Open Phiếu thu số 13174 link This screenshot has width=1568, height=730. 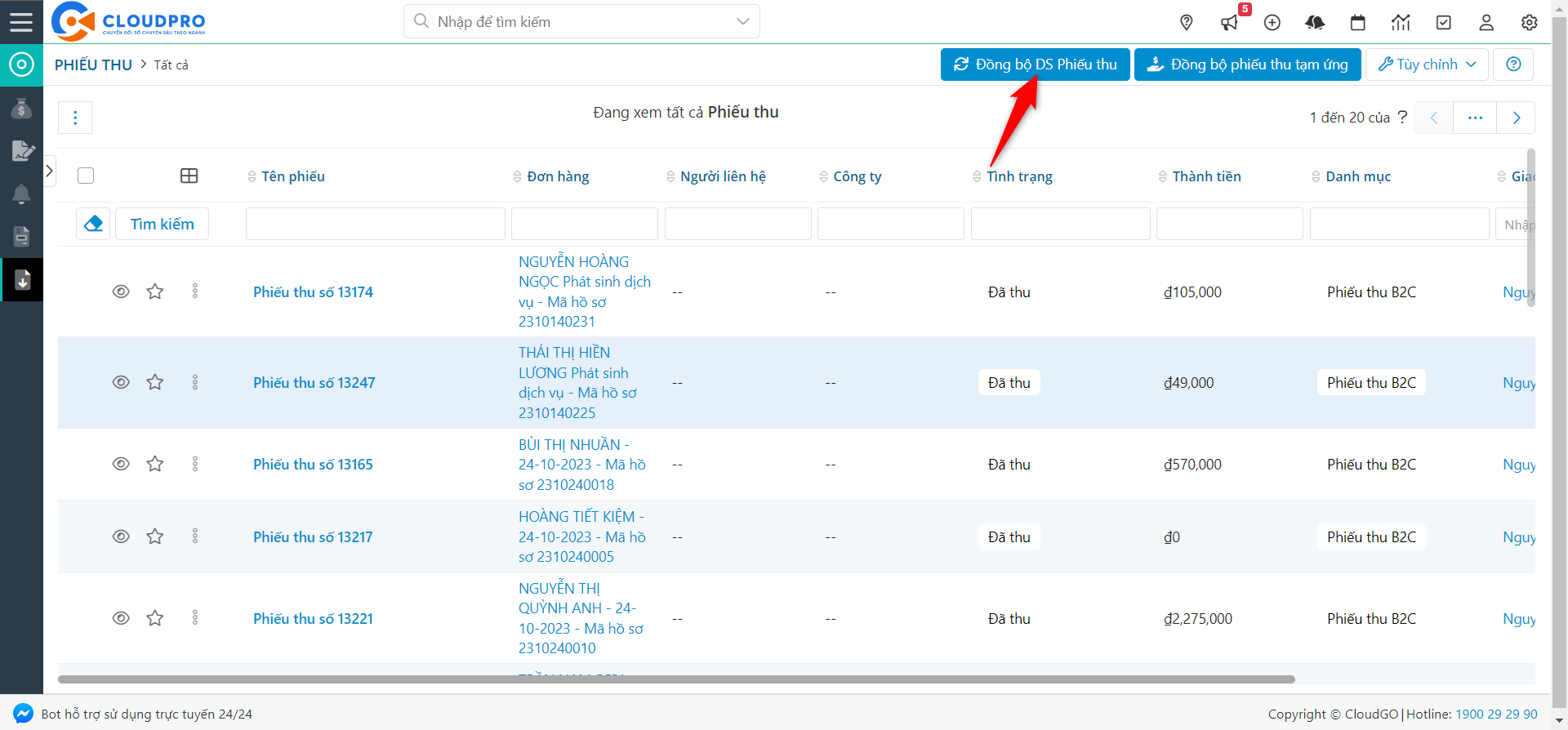[313, 292]
